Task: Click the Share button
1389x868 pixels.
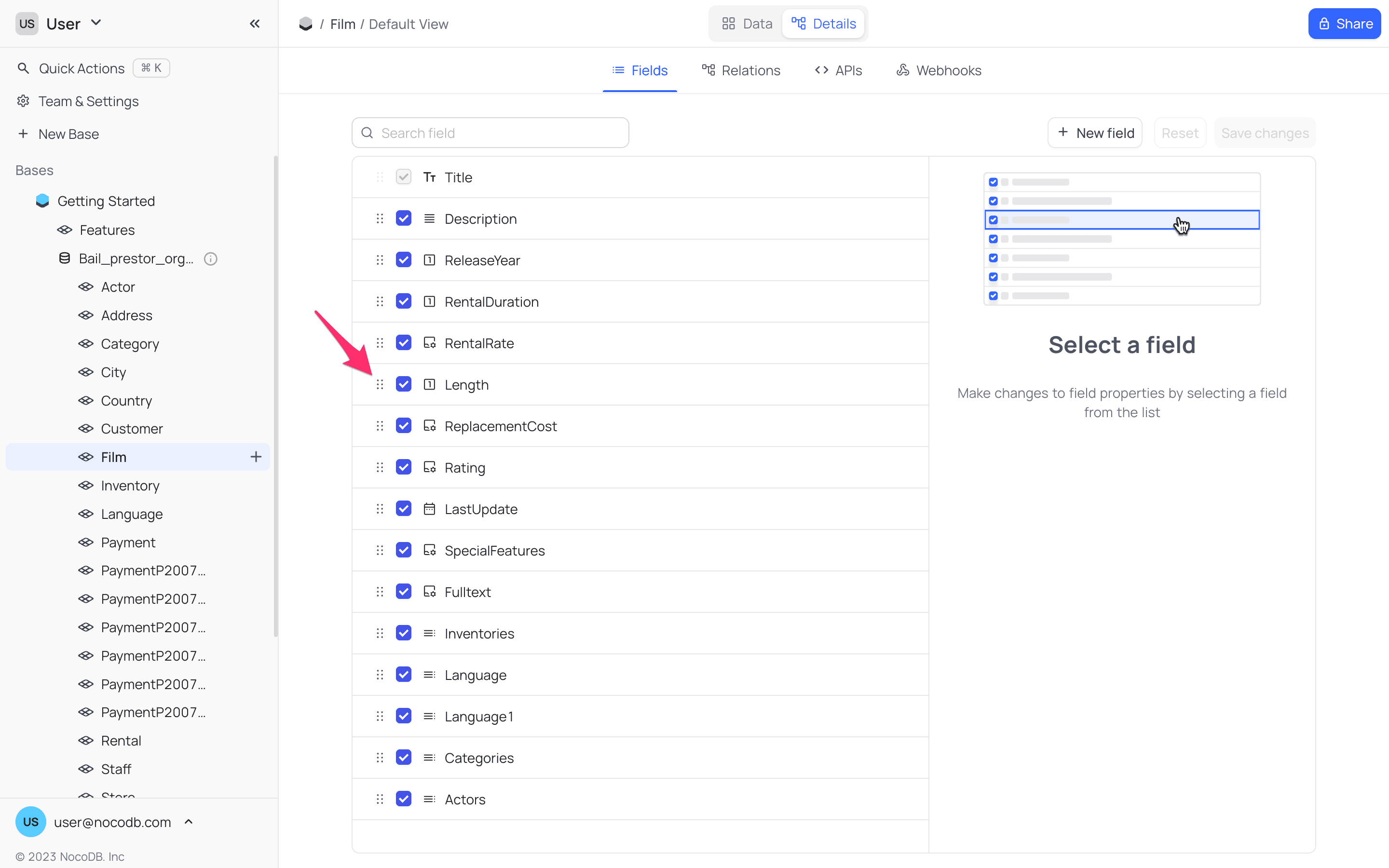Action: pyautogui.click(x=1345, y=24)
